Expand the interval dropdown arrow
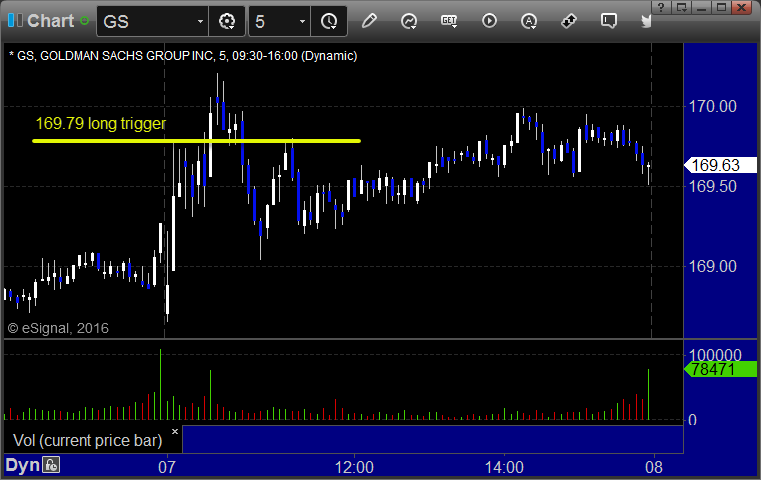The width and height of the screenshot is (761, 480). (x=302, y=21)
